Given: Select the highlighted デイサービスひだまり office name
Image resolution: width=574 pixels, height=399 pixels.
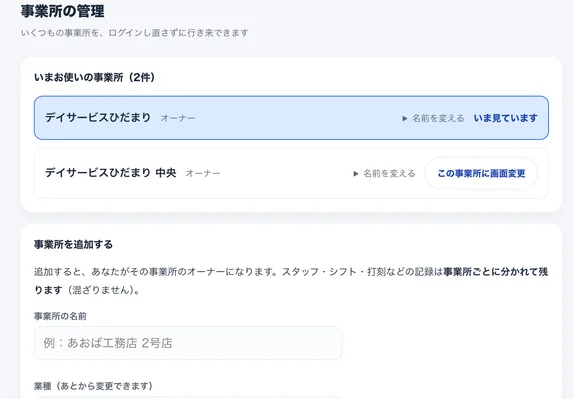Looking at the screenshot, I should pyautogui.click(x=98, y=118).
